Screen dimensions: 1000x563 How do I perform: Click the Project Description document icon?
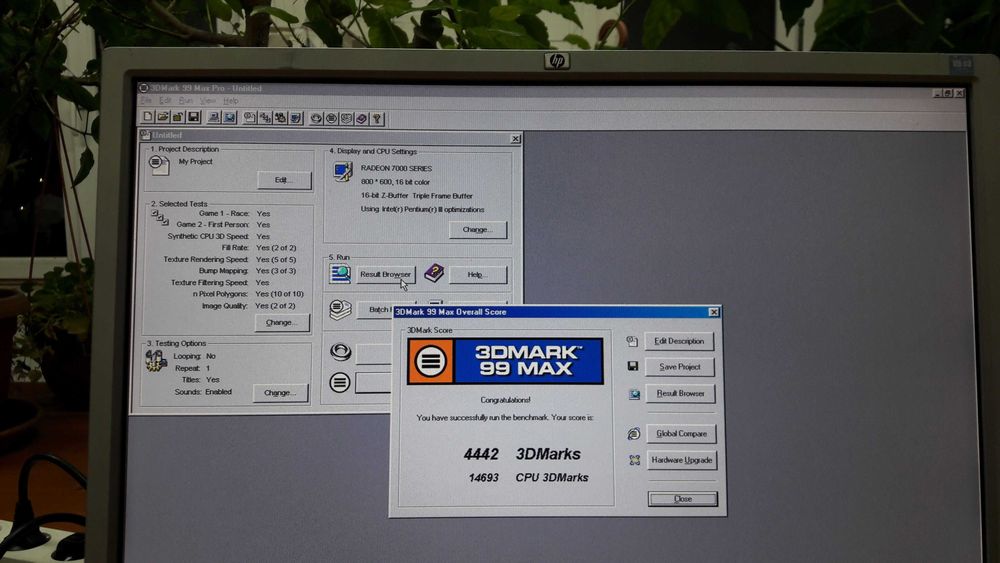pyautogui.click(x=159, y=165)
